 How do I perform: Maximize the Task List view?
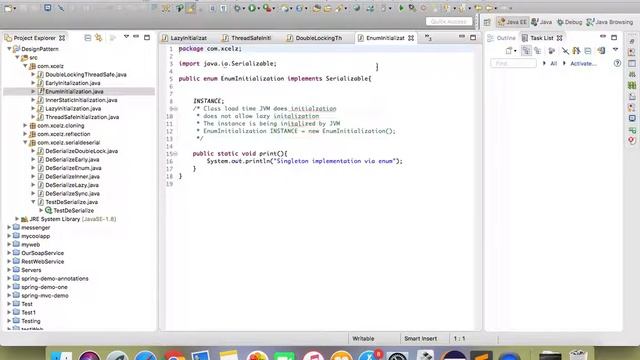pos(614,38)
